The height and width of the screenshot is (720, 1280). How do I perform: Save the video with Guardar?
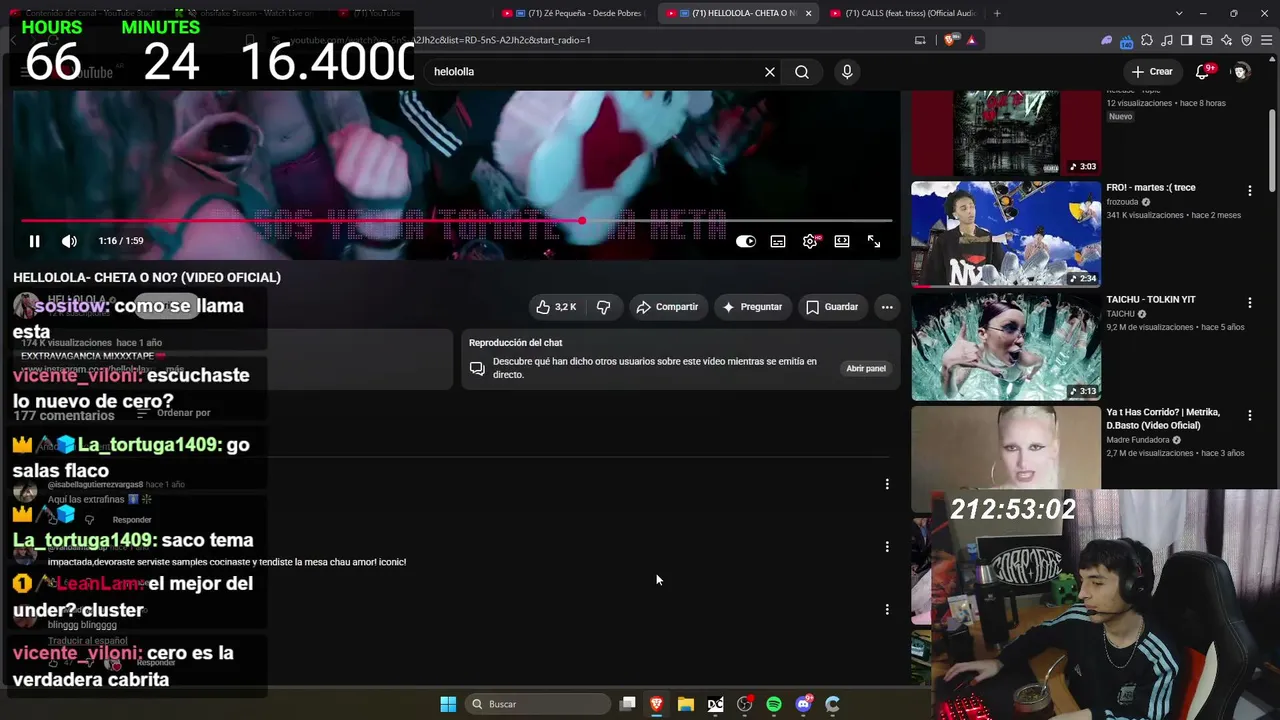click(832, 307)
